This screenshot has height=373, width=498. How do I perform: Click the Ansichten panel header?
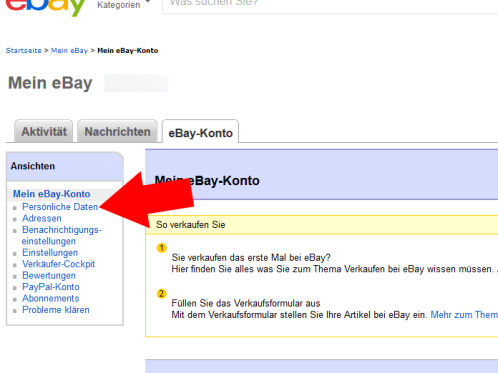click(65, 166)
